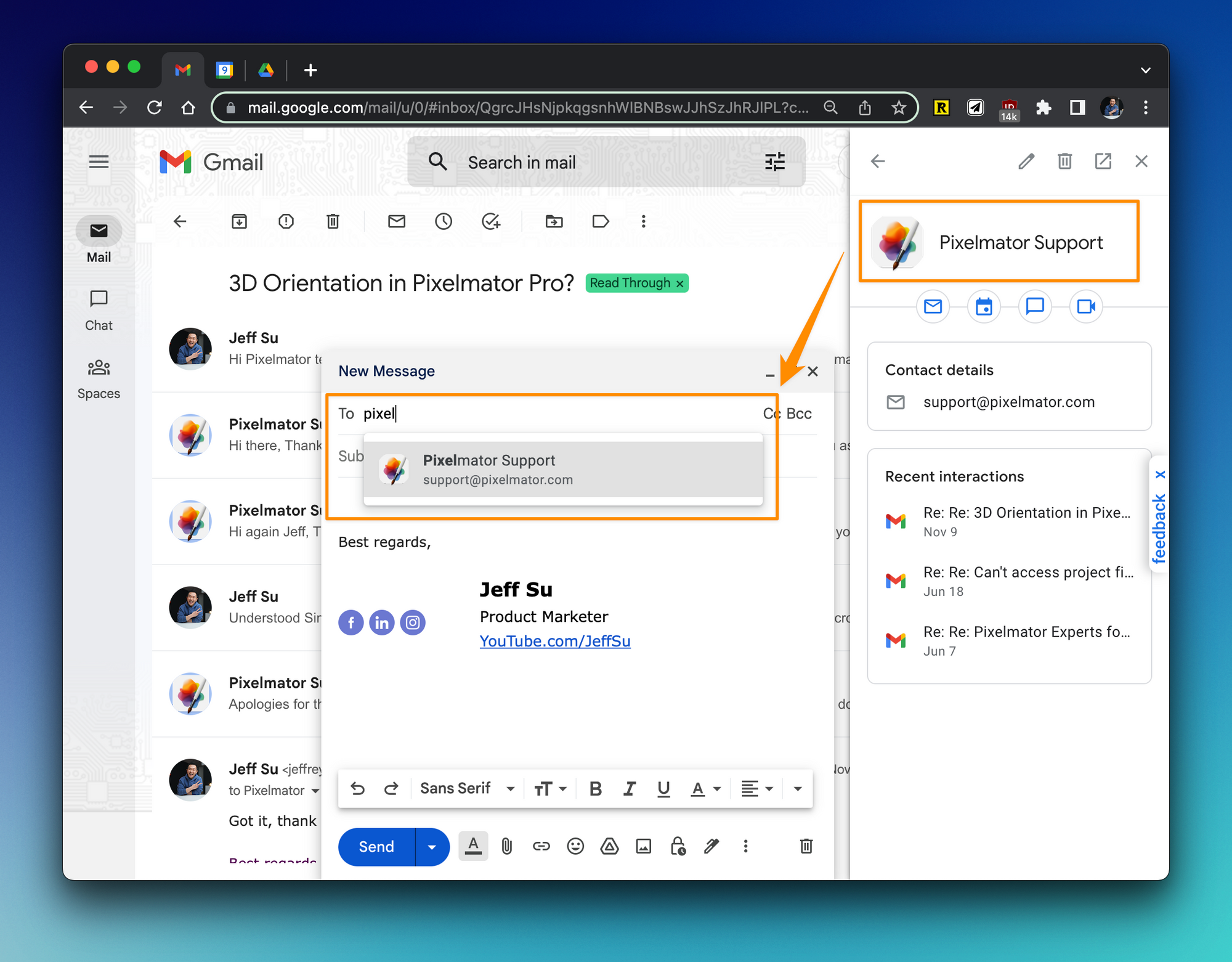Open a new browser tab
This screenshot has height=962, width=1232.
pos(310,70)
